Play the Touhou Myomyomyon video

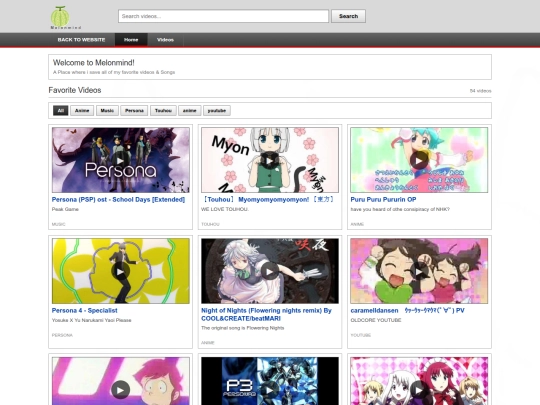click(x=270, y=160)
